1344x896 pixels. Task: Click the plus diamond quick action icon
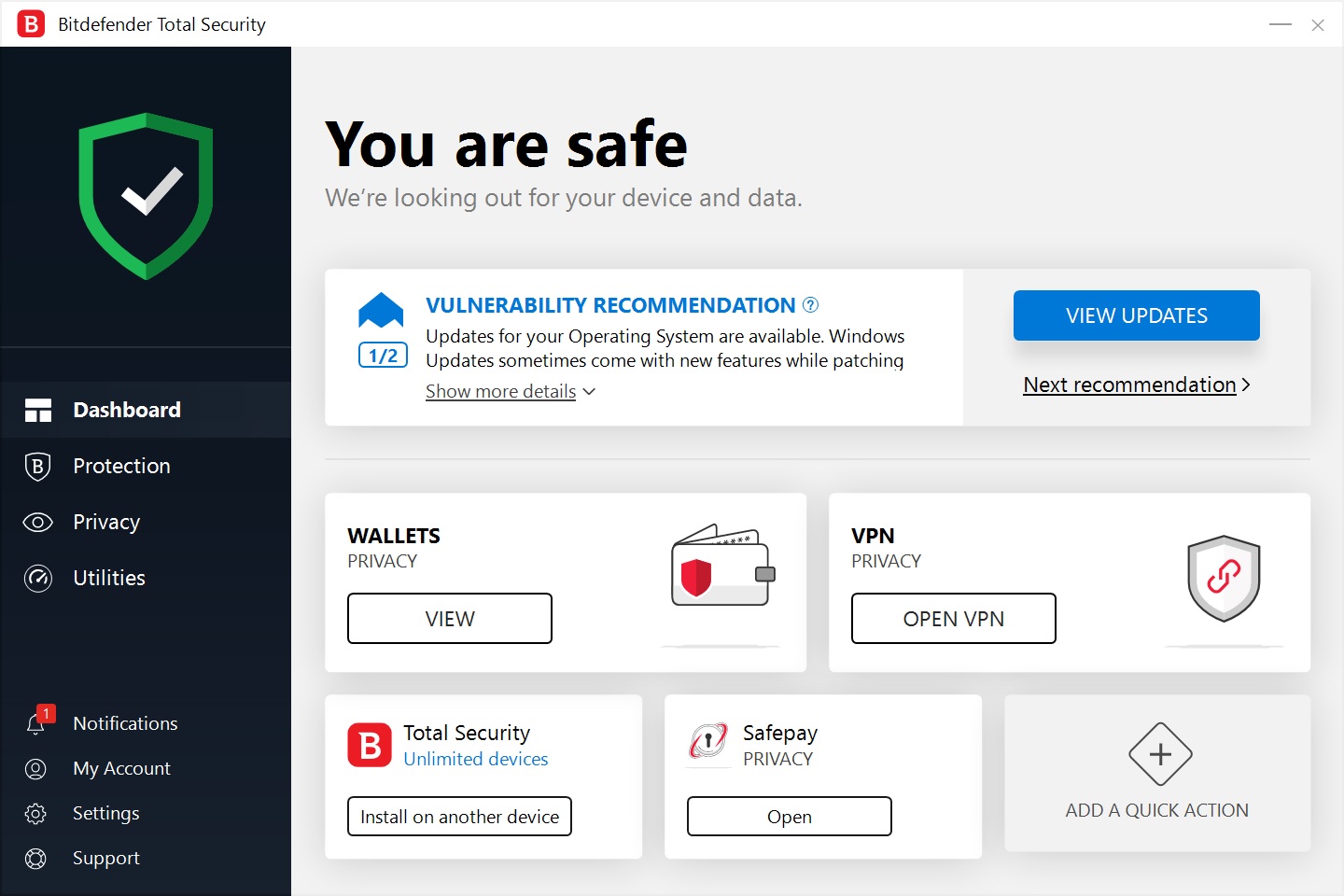pyautogui.click(x=1160, y=754)
